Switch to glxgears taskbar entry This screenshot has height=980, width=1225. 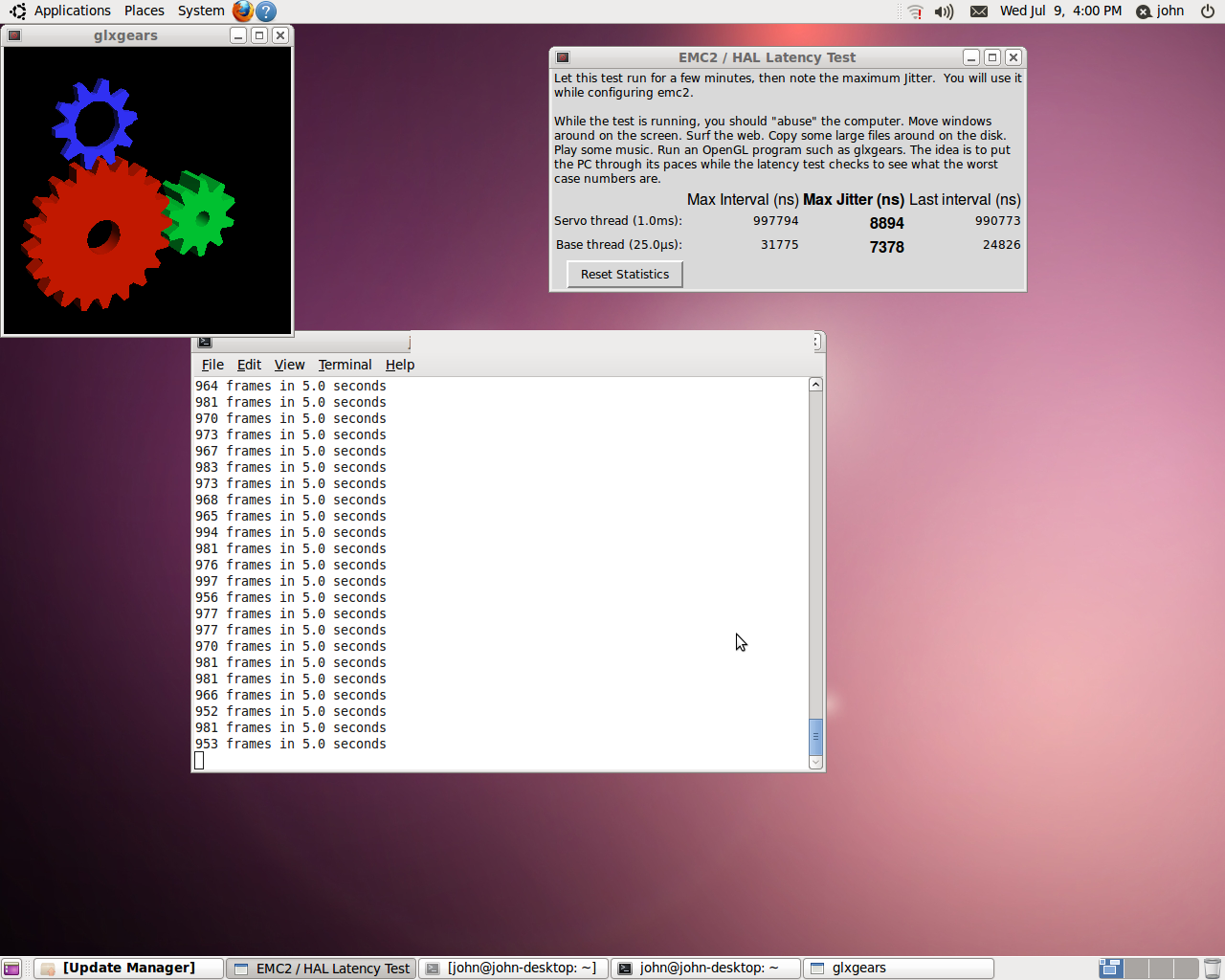[x=898, y=969]
